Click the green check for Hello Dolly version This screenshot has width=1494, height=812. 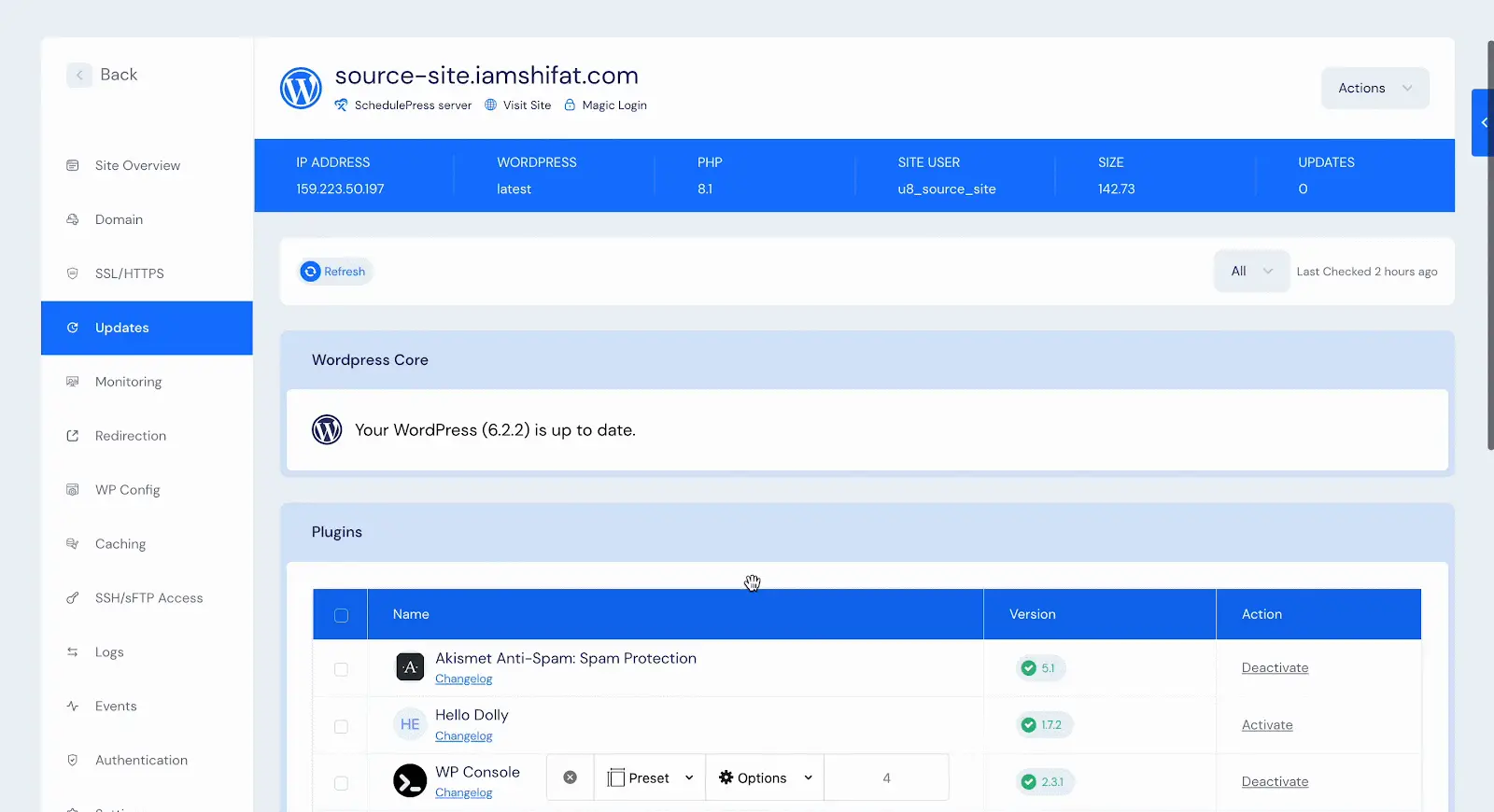[1029, 725]
